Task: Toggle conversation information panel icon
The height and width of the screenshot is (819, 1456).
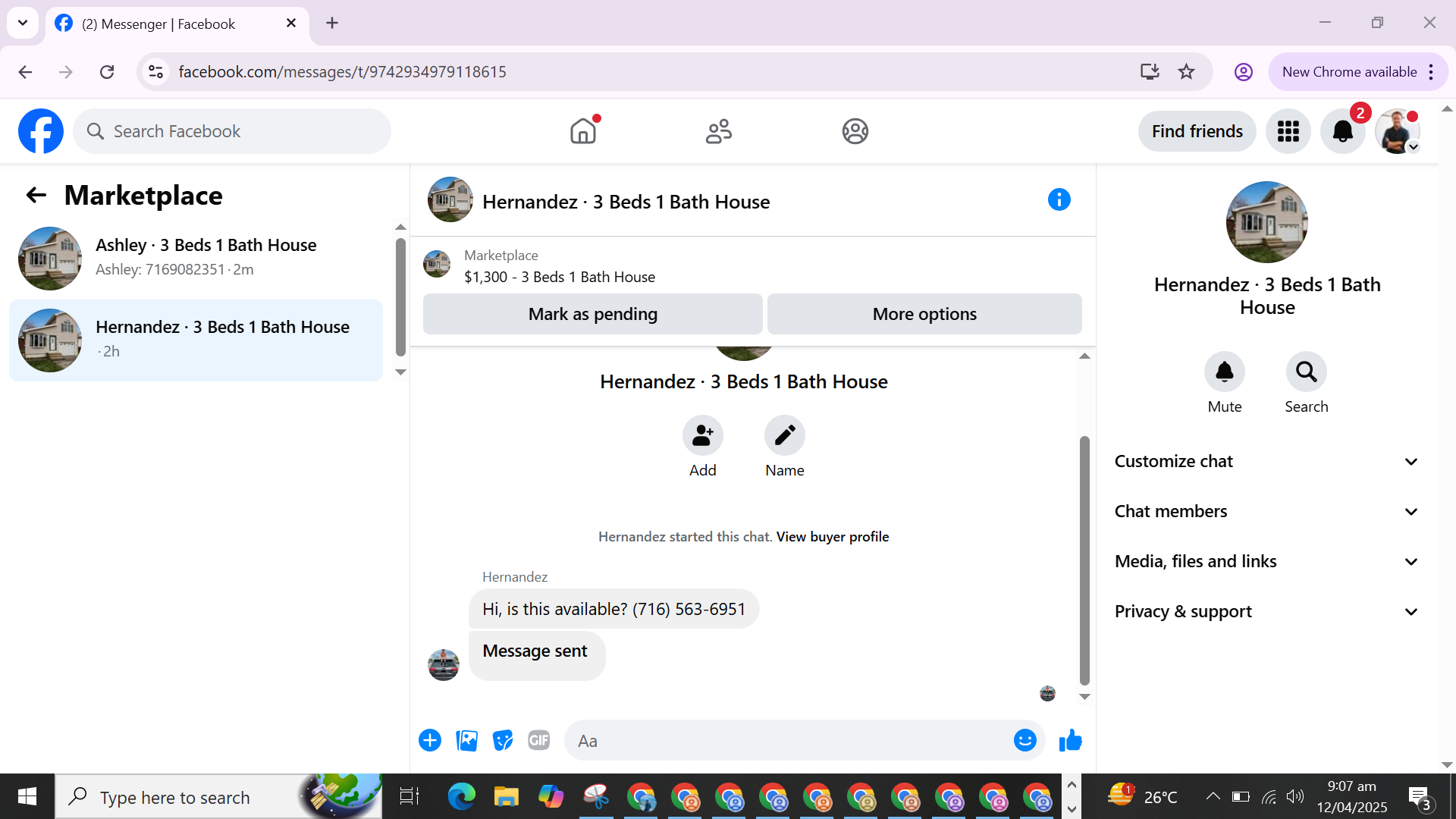Action: coord(1059,199)
